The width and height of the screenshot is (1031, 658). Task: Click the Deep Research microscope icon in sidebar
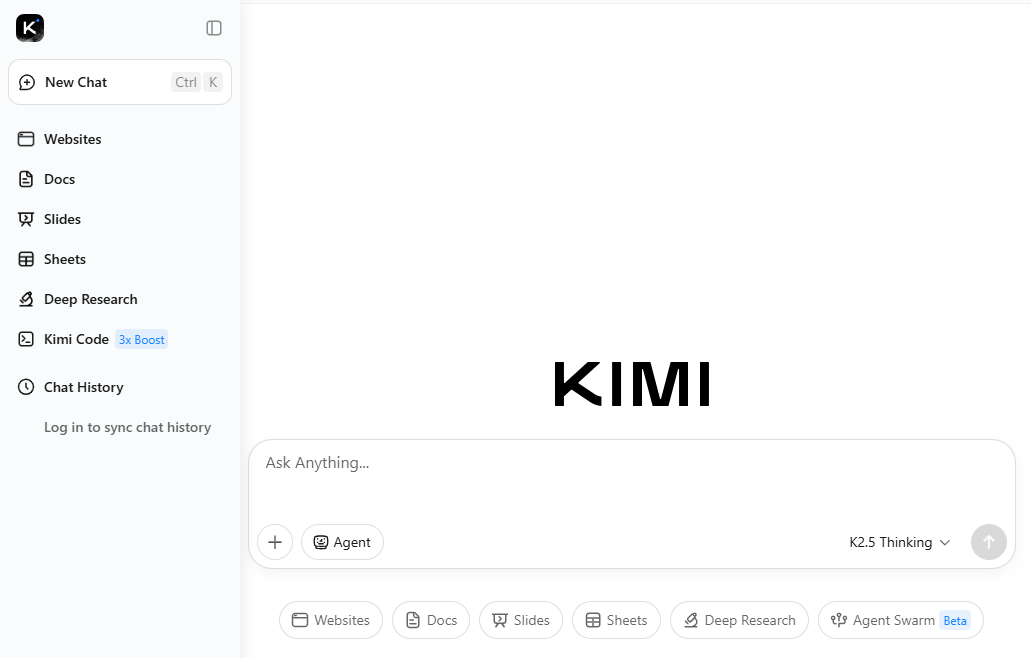[x=26, y=300]
